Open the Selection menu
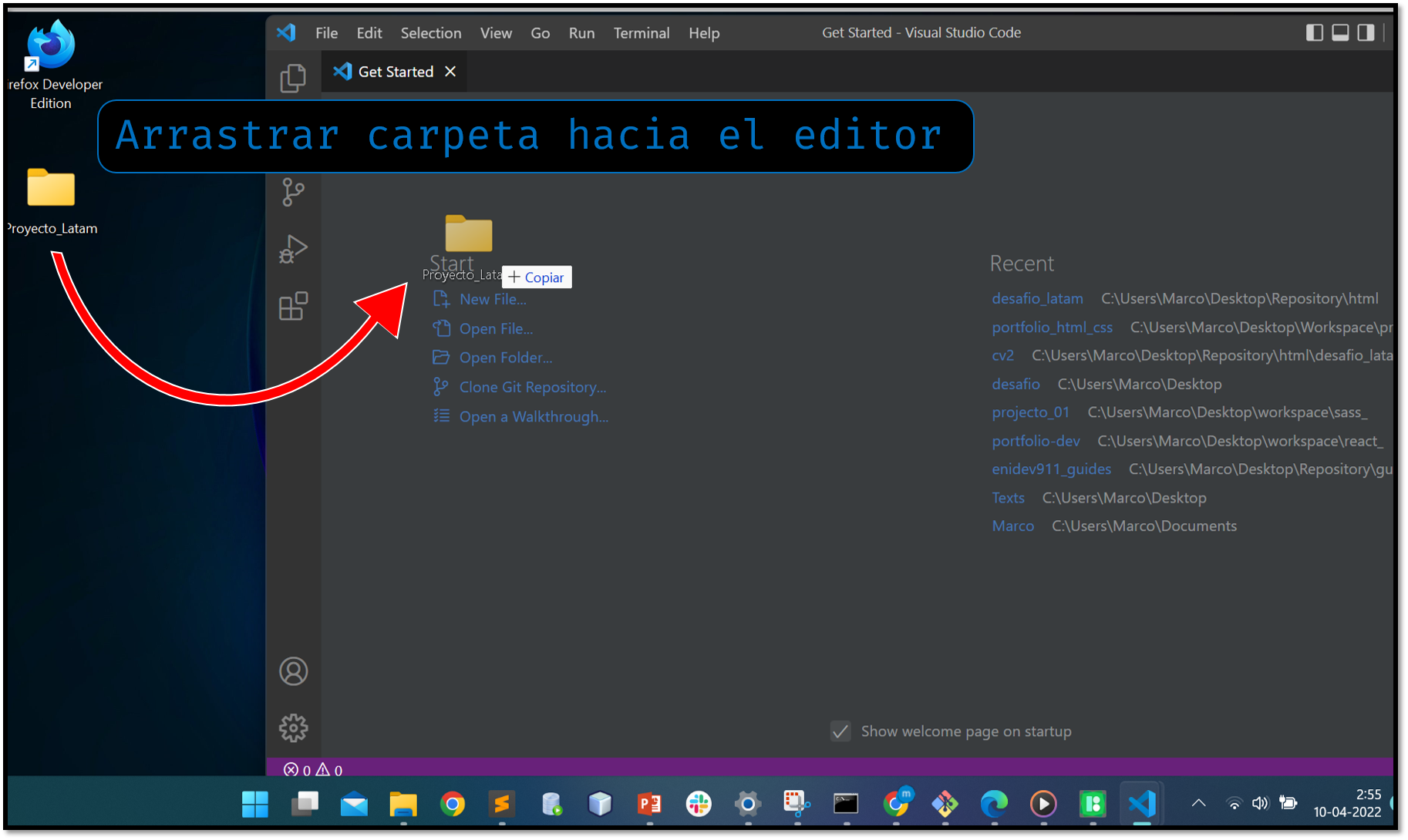This screenshot has height=840, width=1408. click(x=431, y=33)
